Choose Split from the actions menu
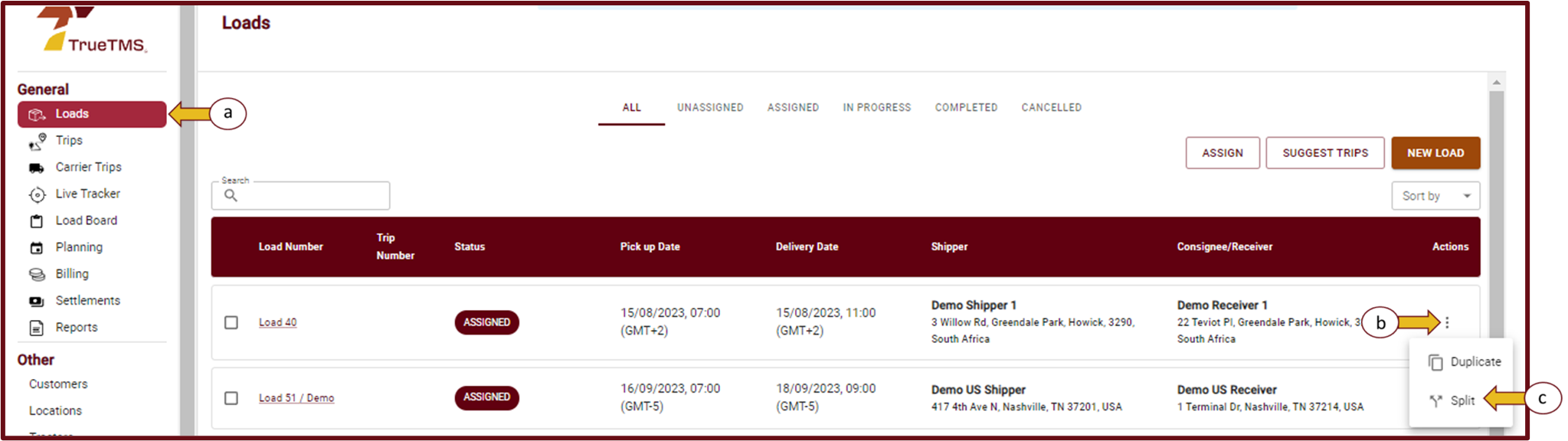The image size is (1568, 441). 1462,400
